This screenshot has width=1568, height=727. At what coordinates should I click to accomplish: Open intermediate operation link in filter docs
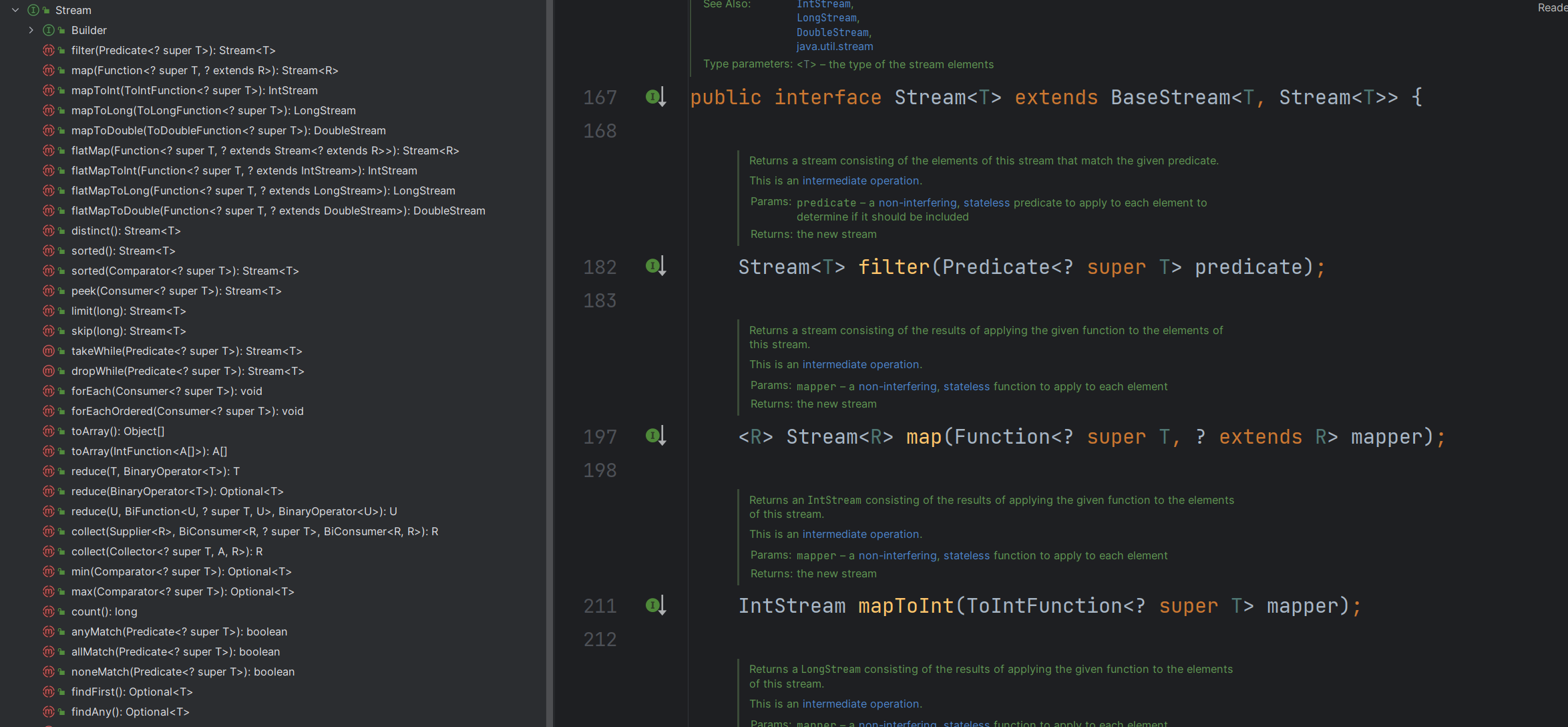click(860, 180)
